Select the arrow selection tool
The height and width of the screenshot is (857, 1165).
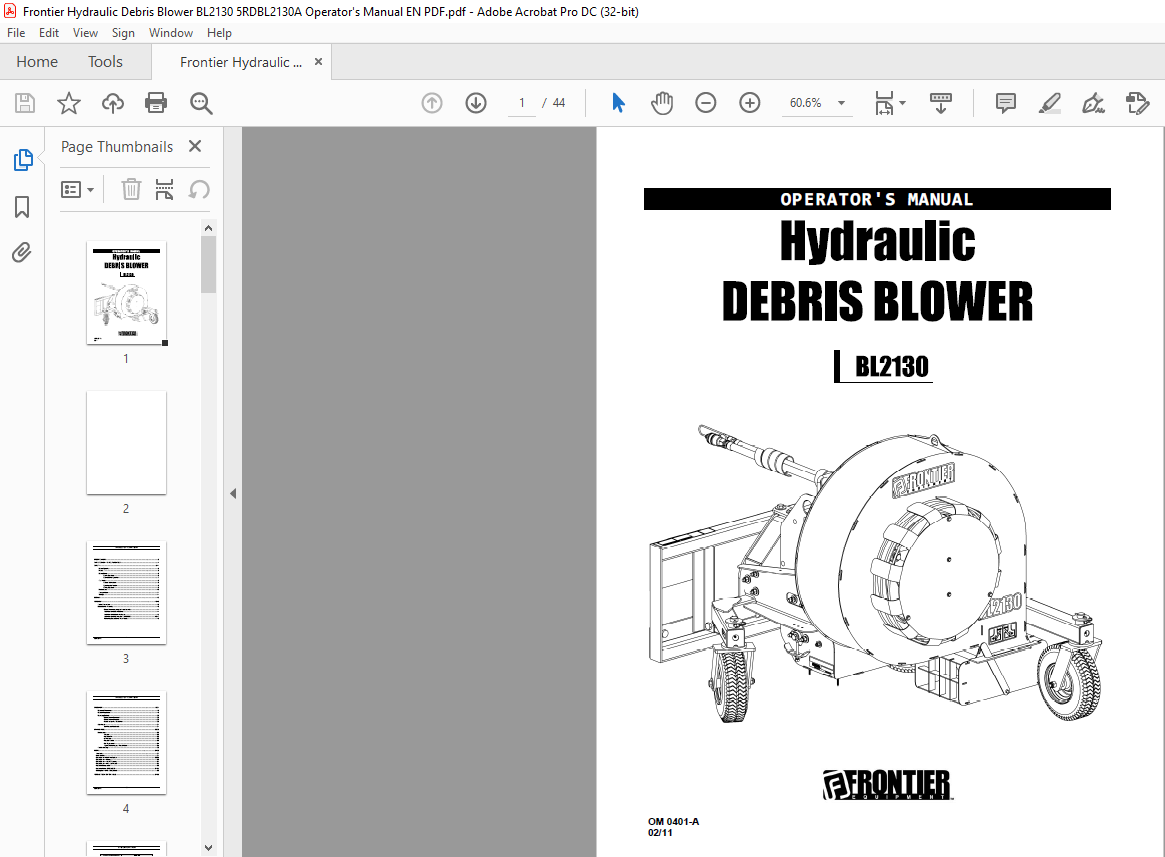pos(618,103)
